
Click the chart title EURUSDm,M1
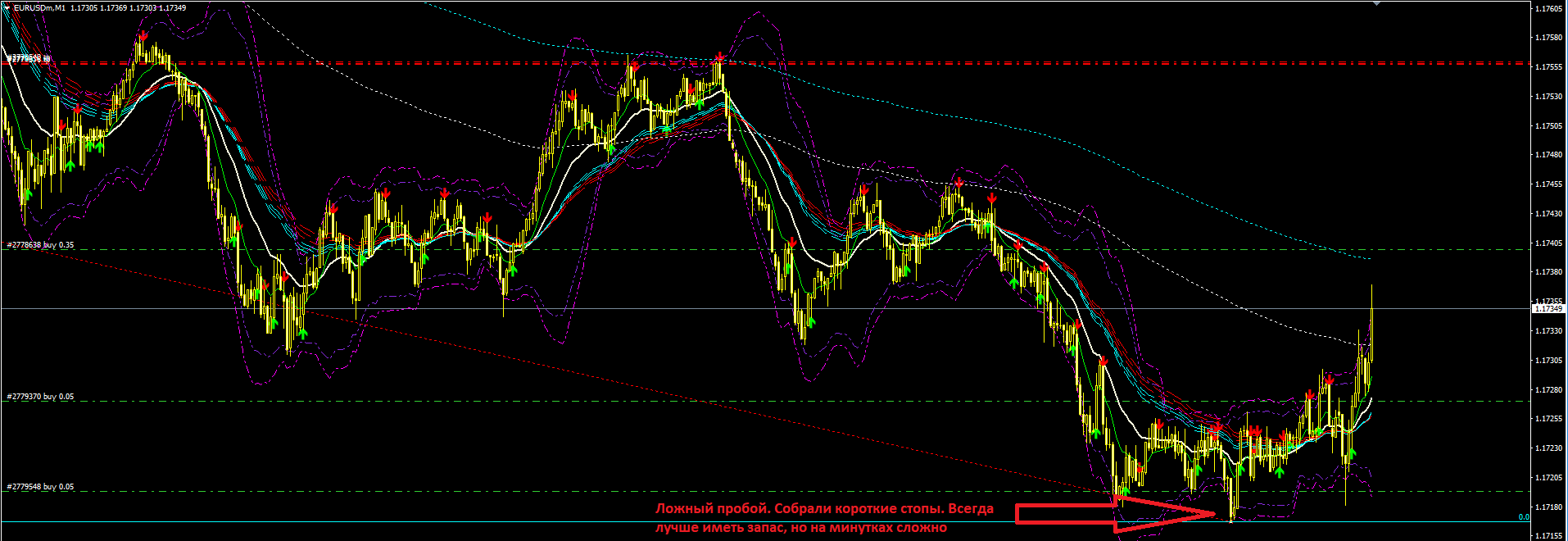pos(40,8)
